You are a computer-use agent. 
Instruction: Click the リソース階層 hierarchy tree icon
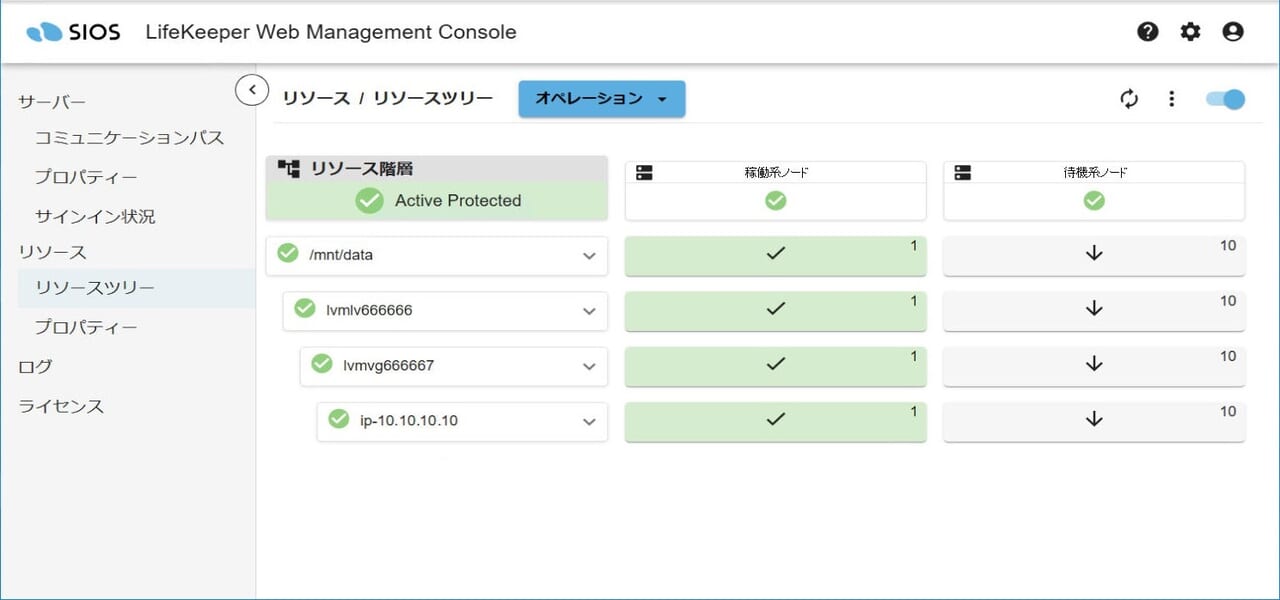coord(289,169)
